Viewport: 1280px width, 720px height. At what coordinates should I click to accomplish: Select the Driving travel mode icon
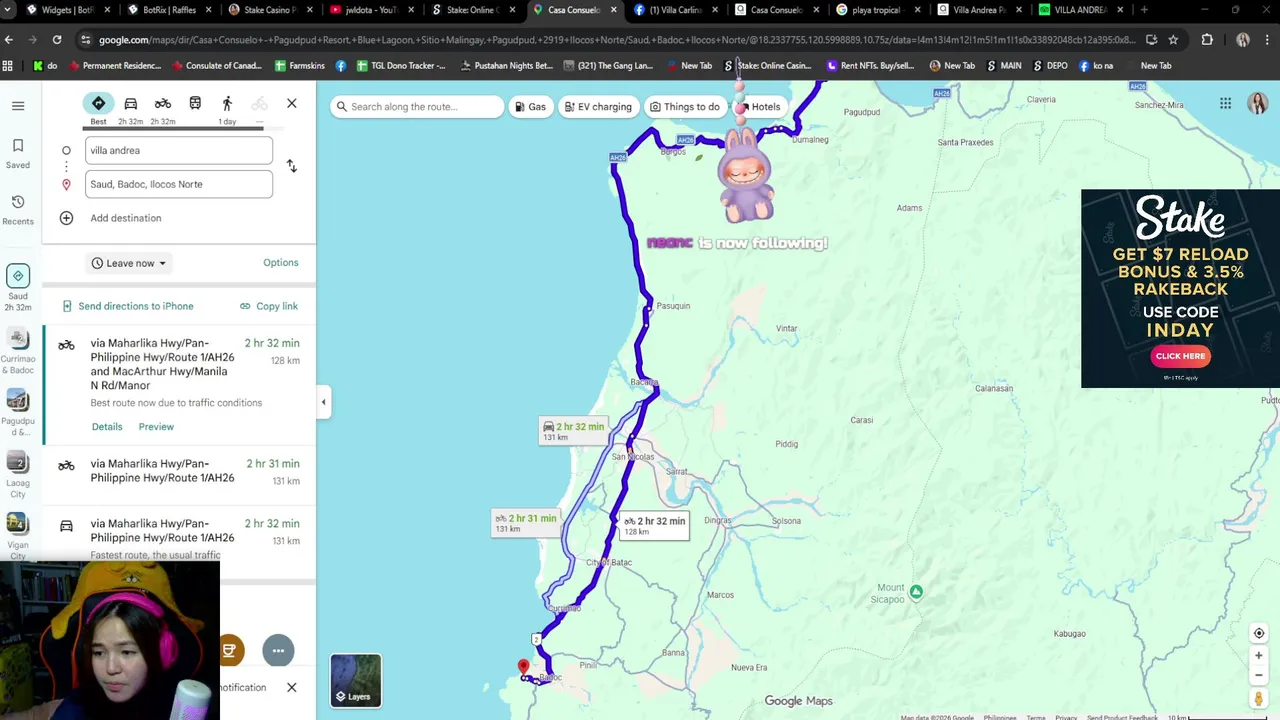[x=130, y=104]
